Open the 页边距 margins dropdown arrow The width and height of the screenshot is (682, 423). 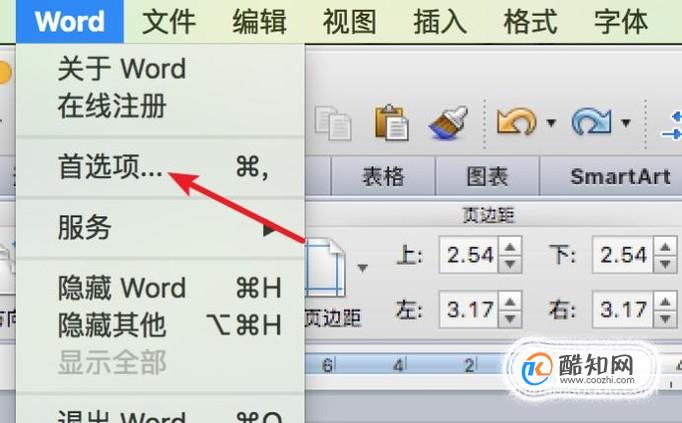pyautogui.click(x=362, y=268)
